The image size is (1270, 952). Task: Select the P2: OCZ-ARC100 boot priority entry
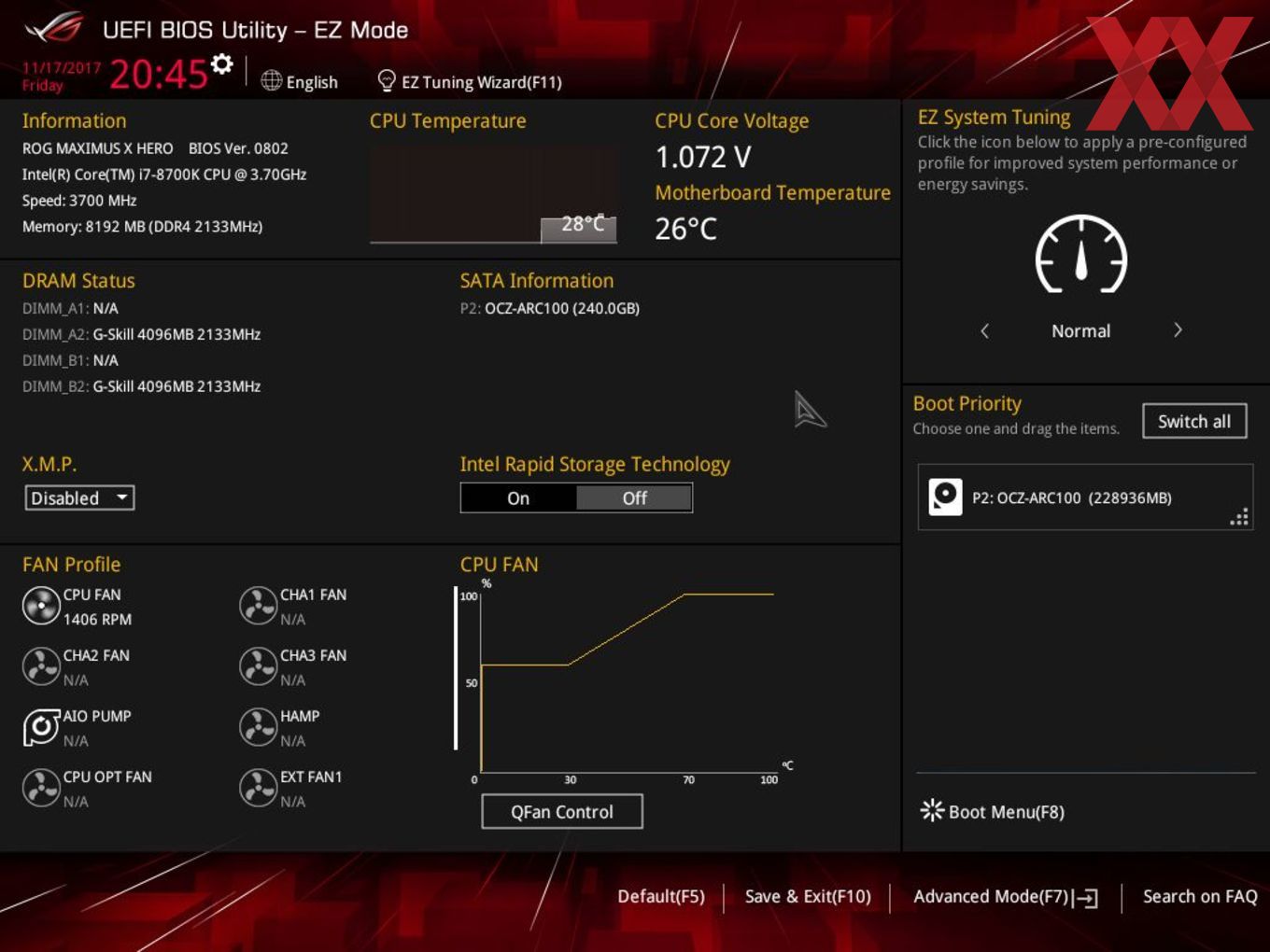tap(1085, 497)
